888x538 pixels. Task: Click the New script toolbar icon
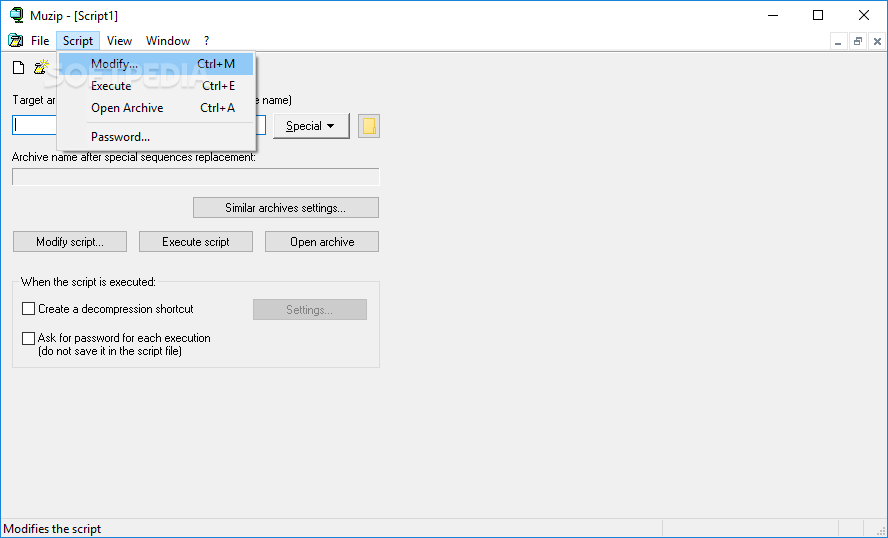coord(19,67)
